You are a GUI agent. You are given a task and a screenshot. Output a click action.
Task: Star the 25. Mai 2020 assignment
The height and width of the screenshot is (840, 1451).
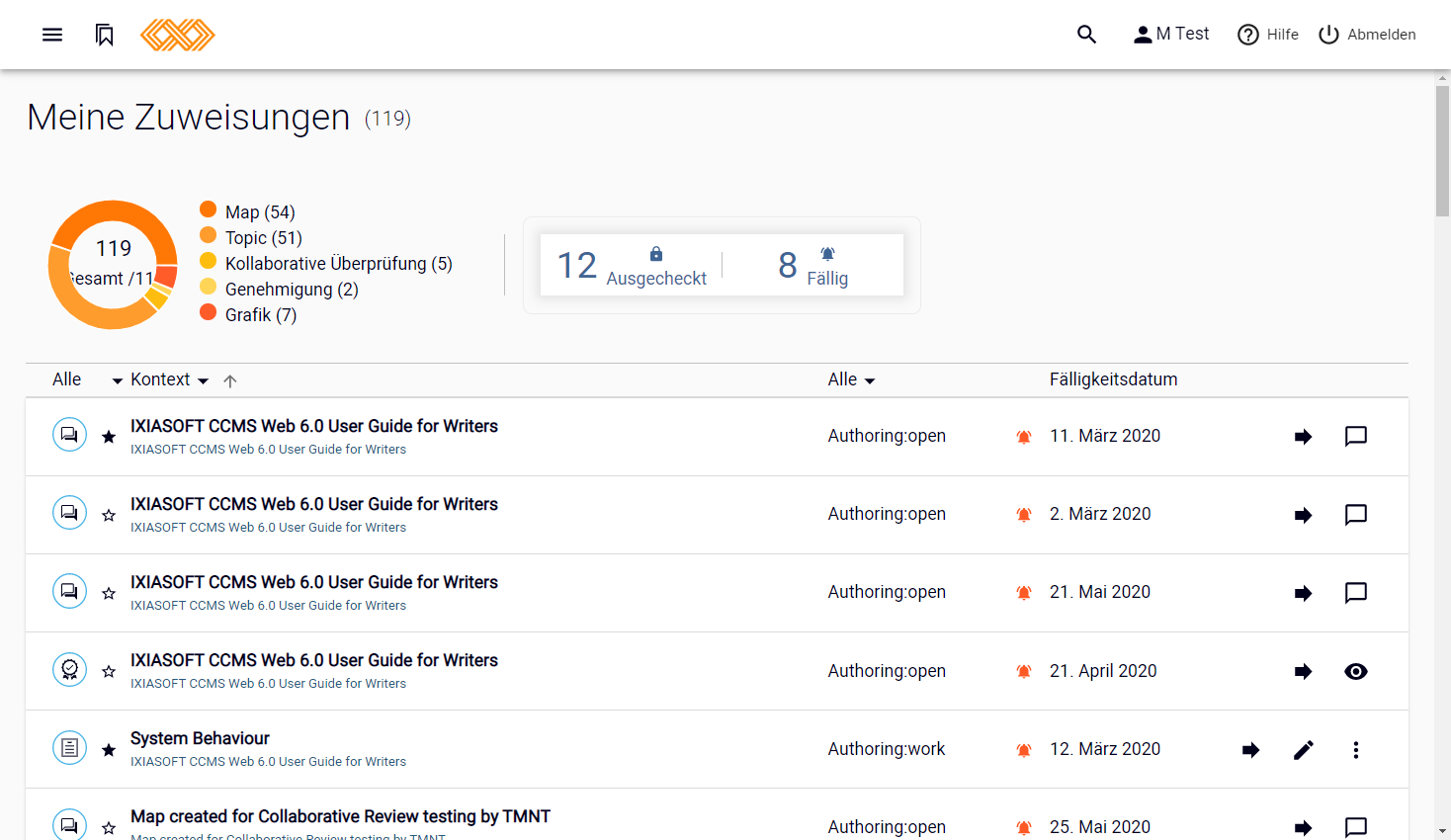click(109, 827)
